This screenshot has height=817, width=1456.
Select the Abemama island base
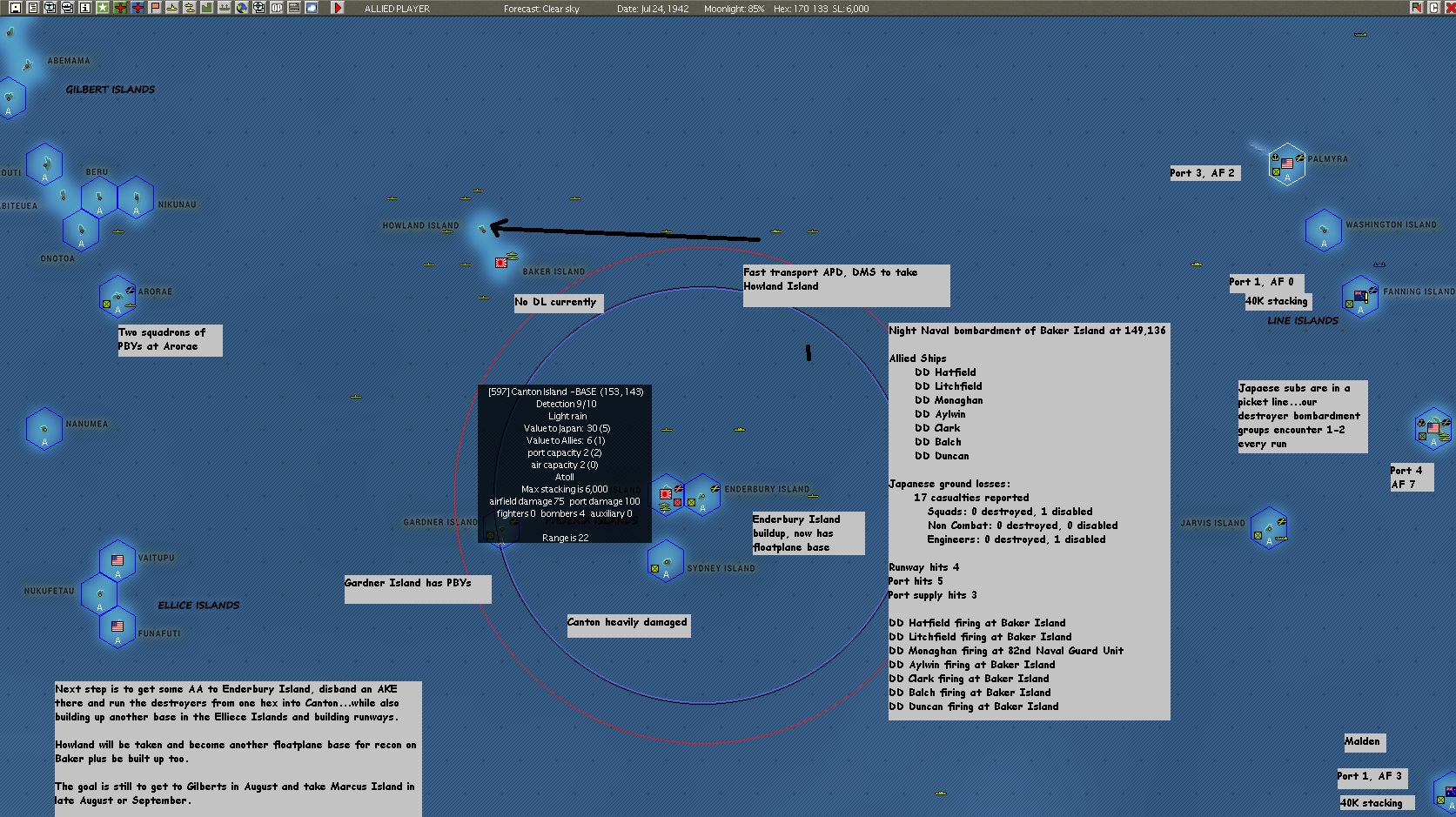(x=28, y=64)
